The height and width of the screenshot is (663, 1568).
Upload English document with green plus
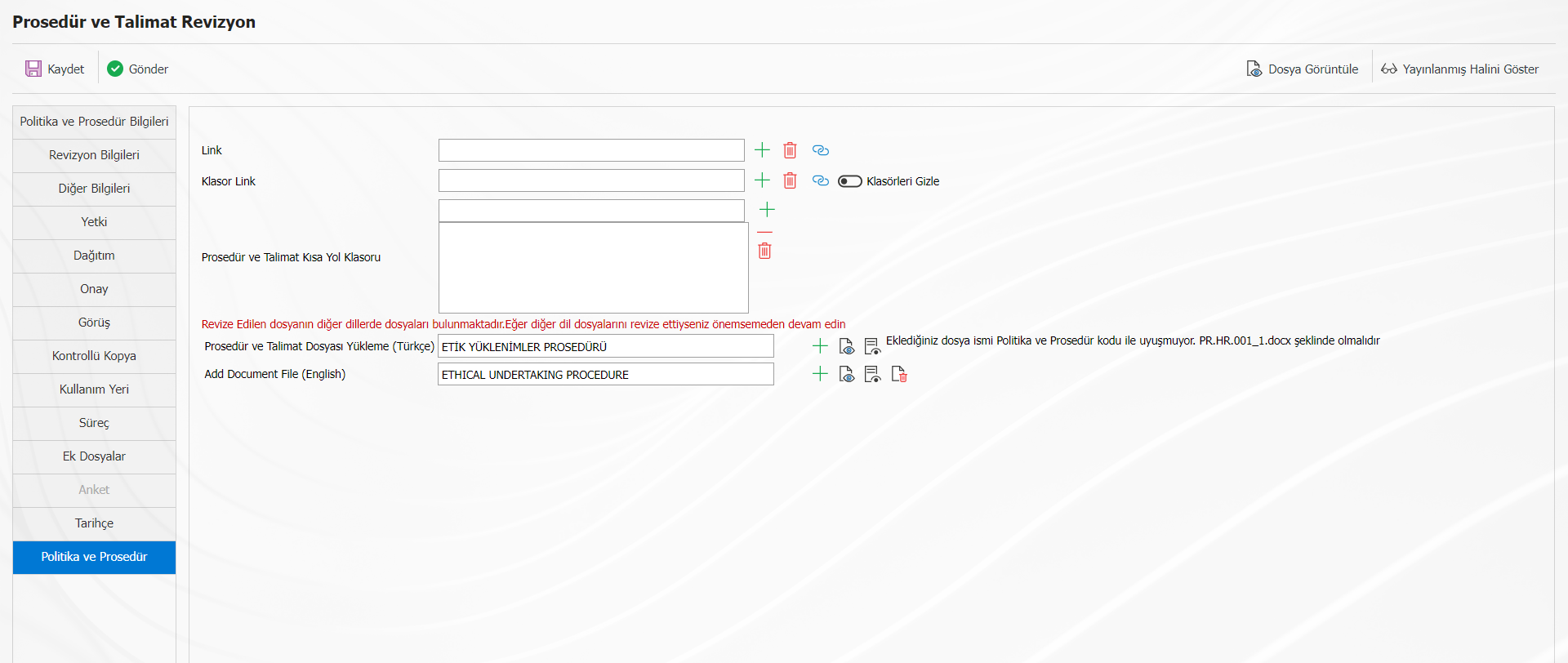(x=820, y=373)
